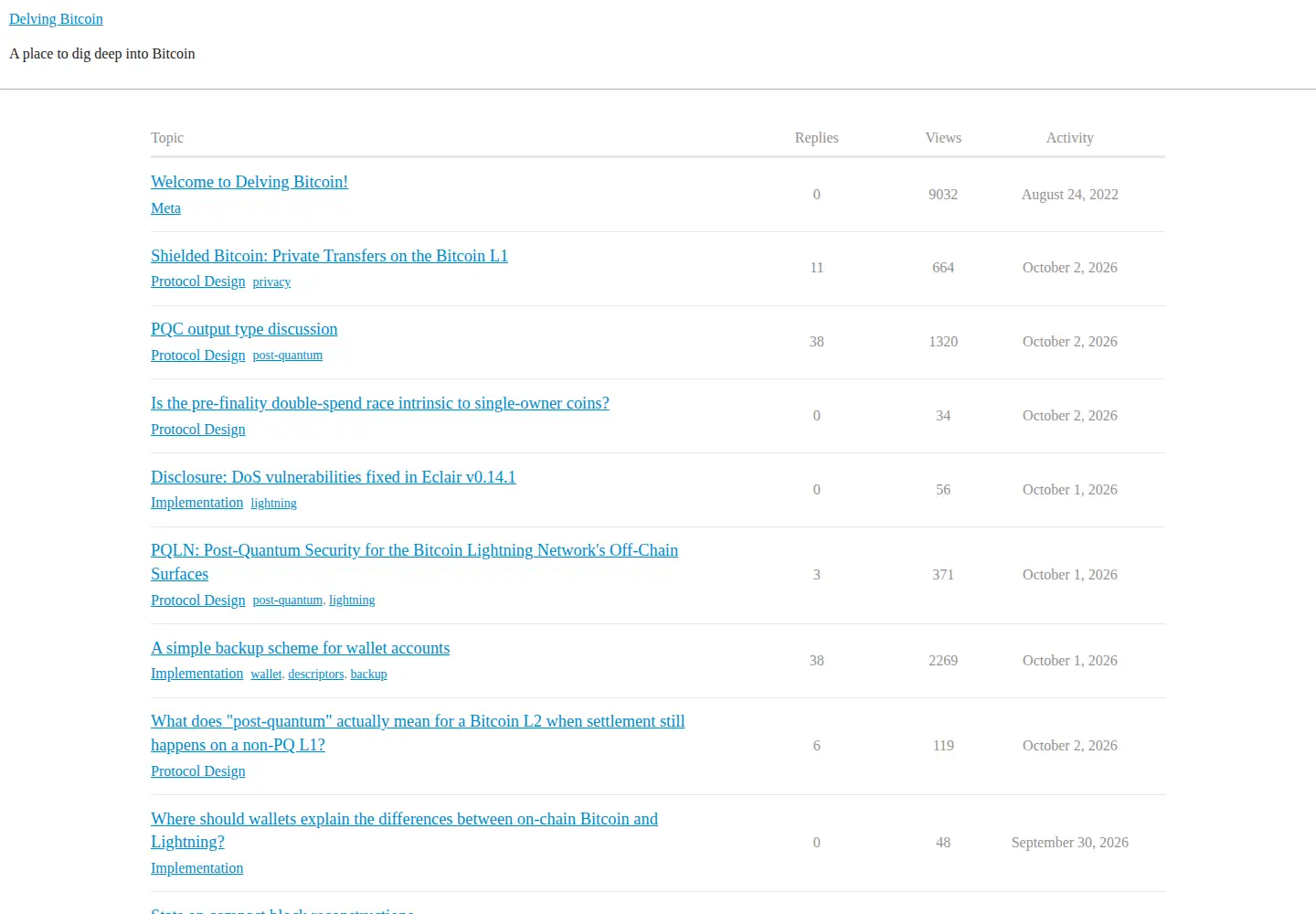Click the backup tag

click(x=369, y=675)
